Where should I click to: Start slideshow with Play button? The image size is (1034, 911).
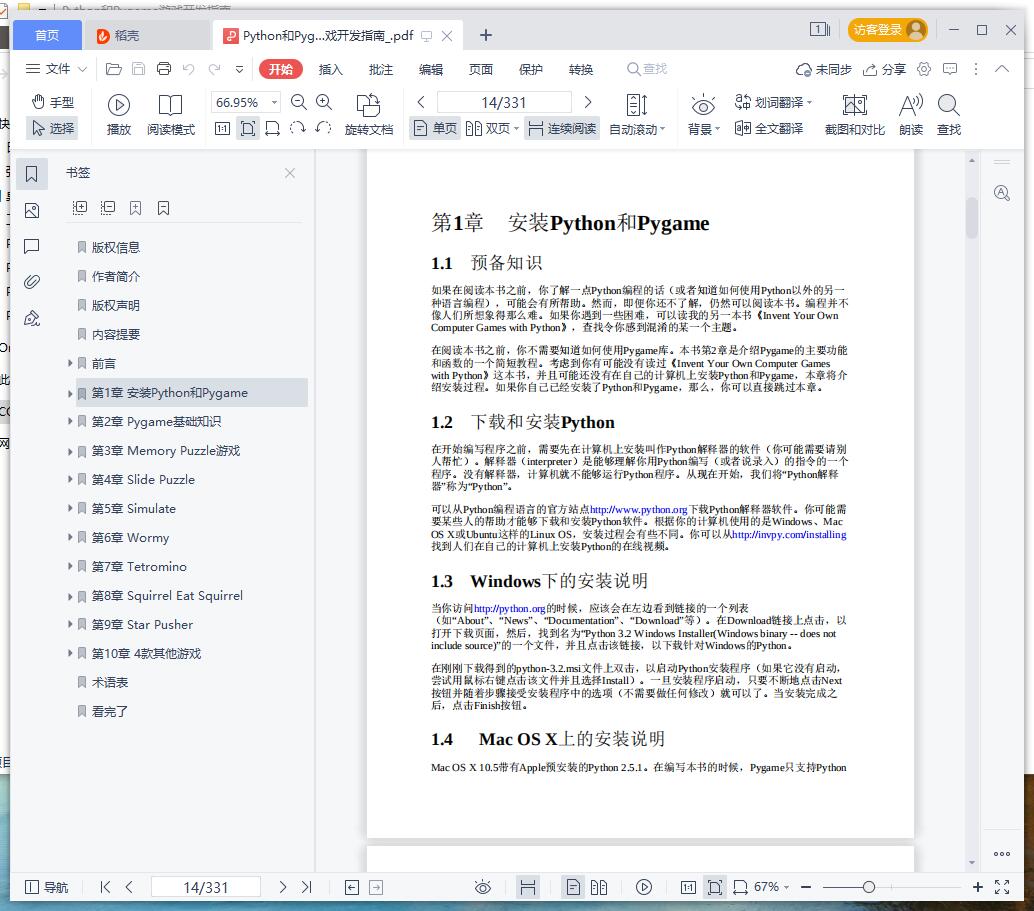pyautogui.click(x=119, y=114)
